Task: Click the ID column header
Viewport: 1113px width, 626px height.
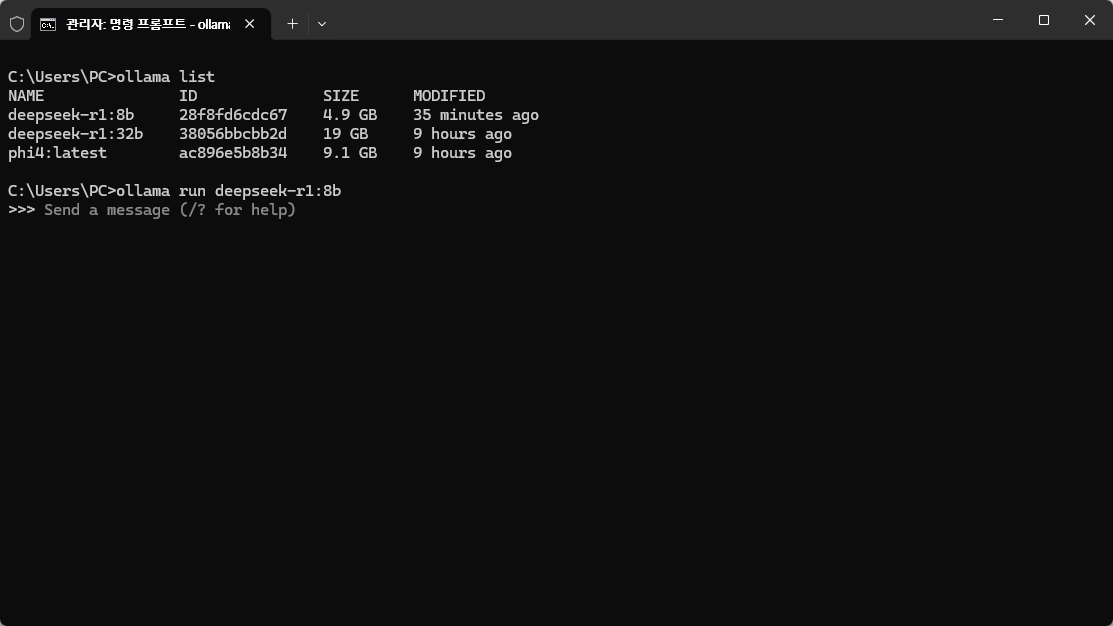Action: tap(188, 96)
